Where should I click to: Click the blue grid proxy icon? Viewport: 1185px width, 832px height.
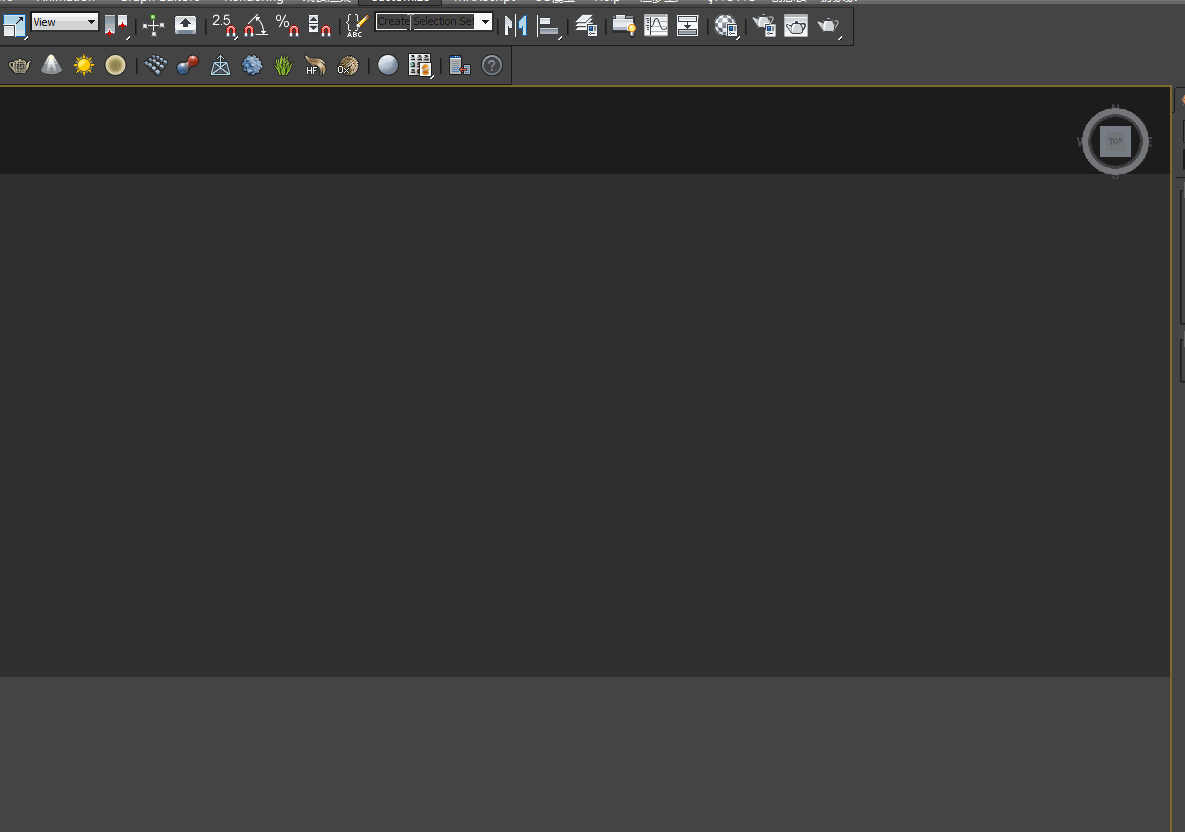click(x=156, y=66)
